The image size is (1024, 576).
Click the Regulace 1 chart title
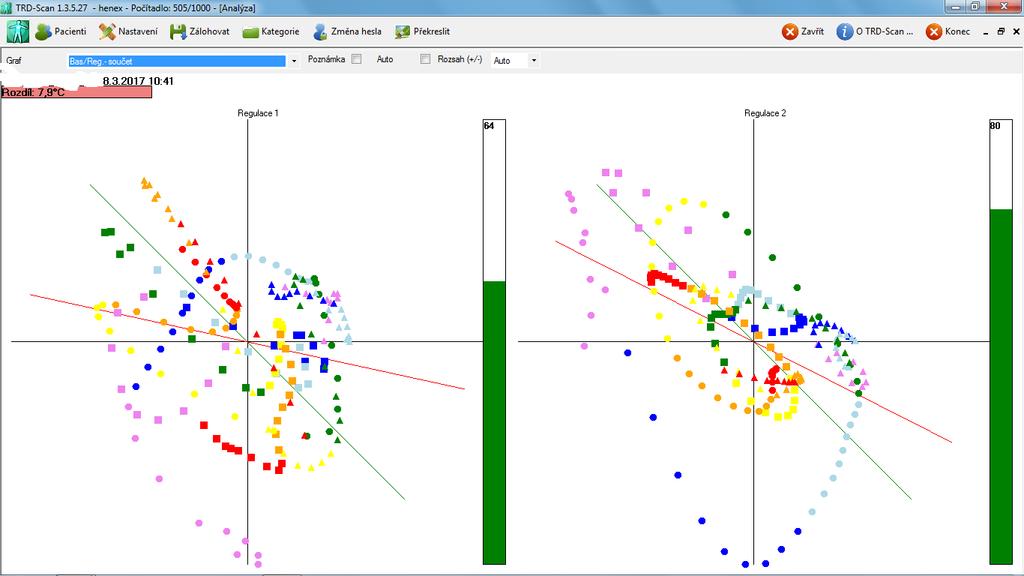(x=258, y=113)
